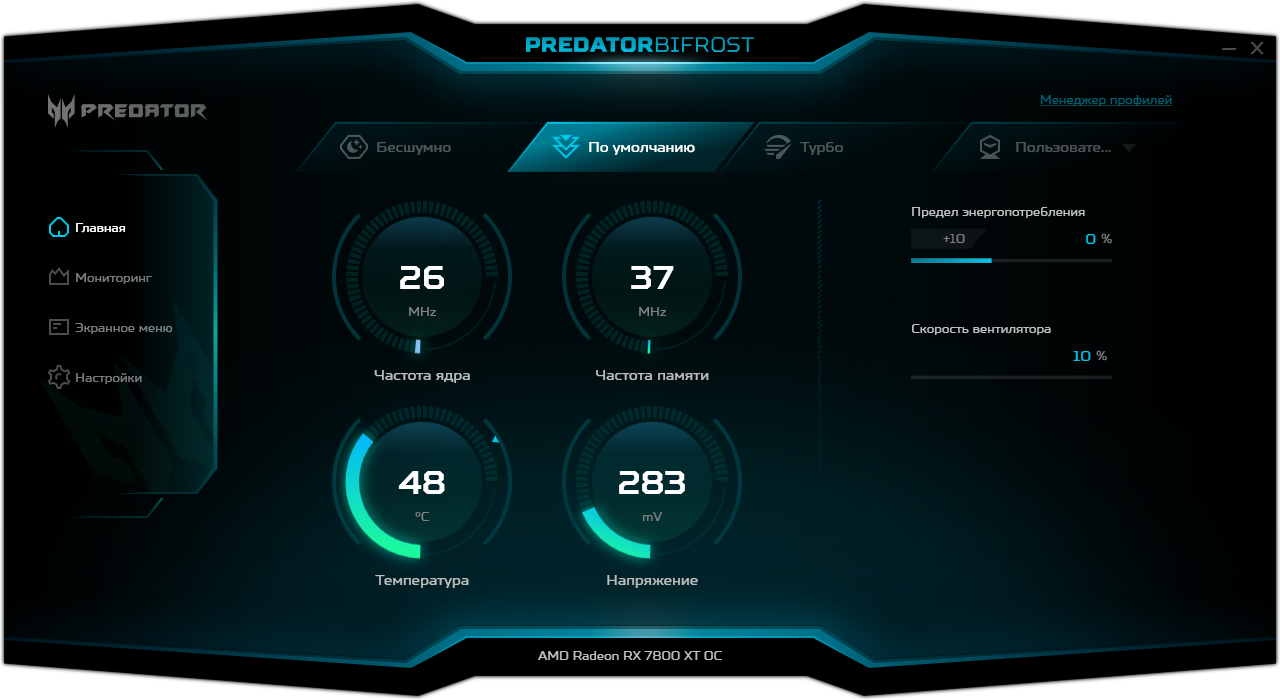The height and width of the screenshot is (700, 1280).
Task: Go to the Мониторинг section
Action: [100, 277]
